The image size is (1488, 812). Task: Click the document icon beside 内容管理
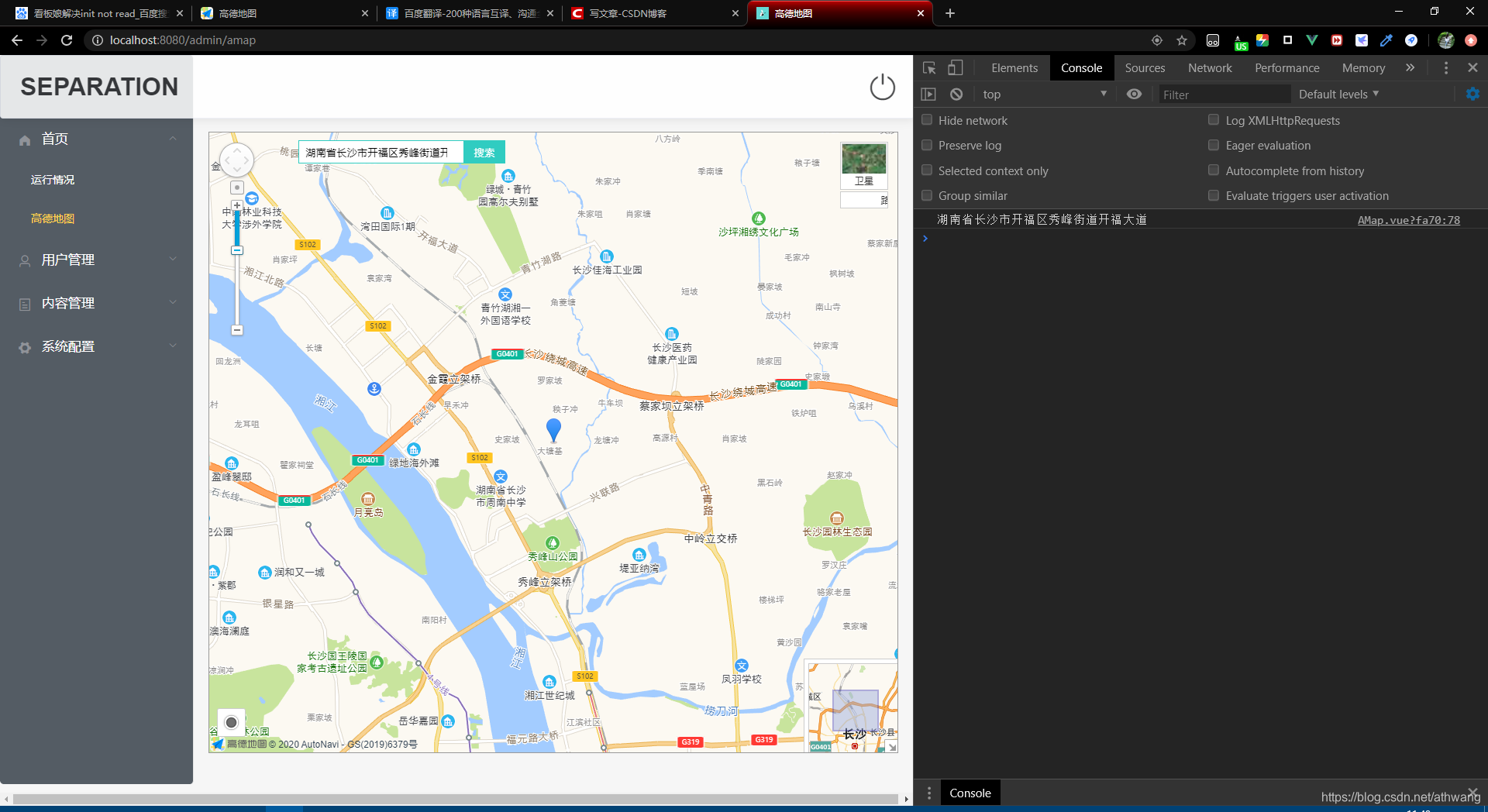coord(25,304)
